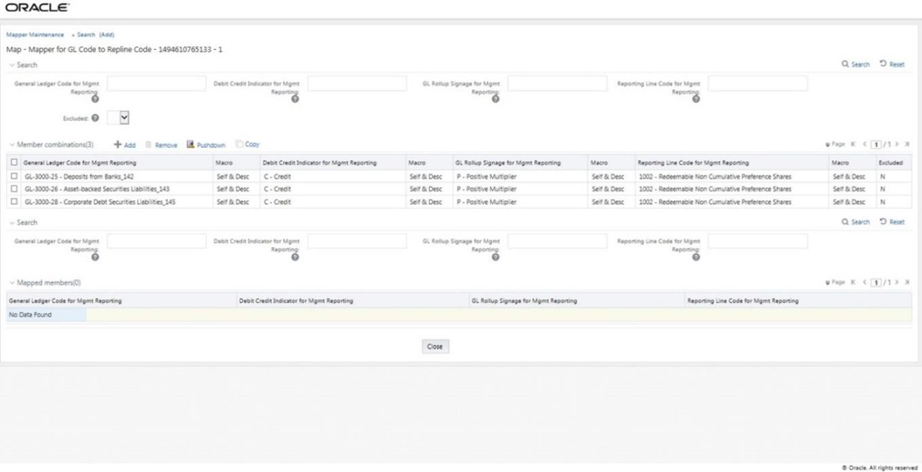This screenshot has width=922, height=472.
Task: Check the Corporate Debt Securities Liabilities_145 row
Action: [14, 201]
